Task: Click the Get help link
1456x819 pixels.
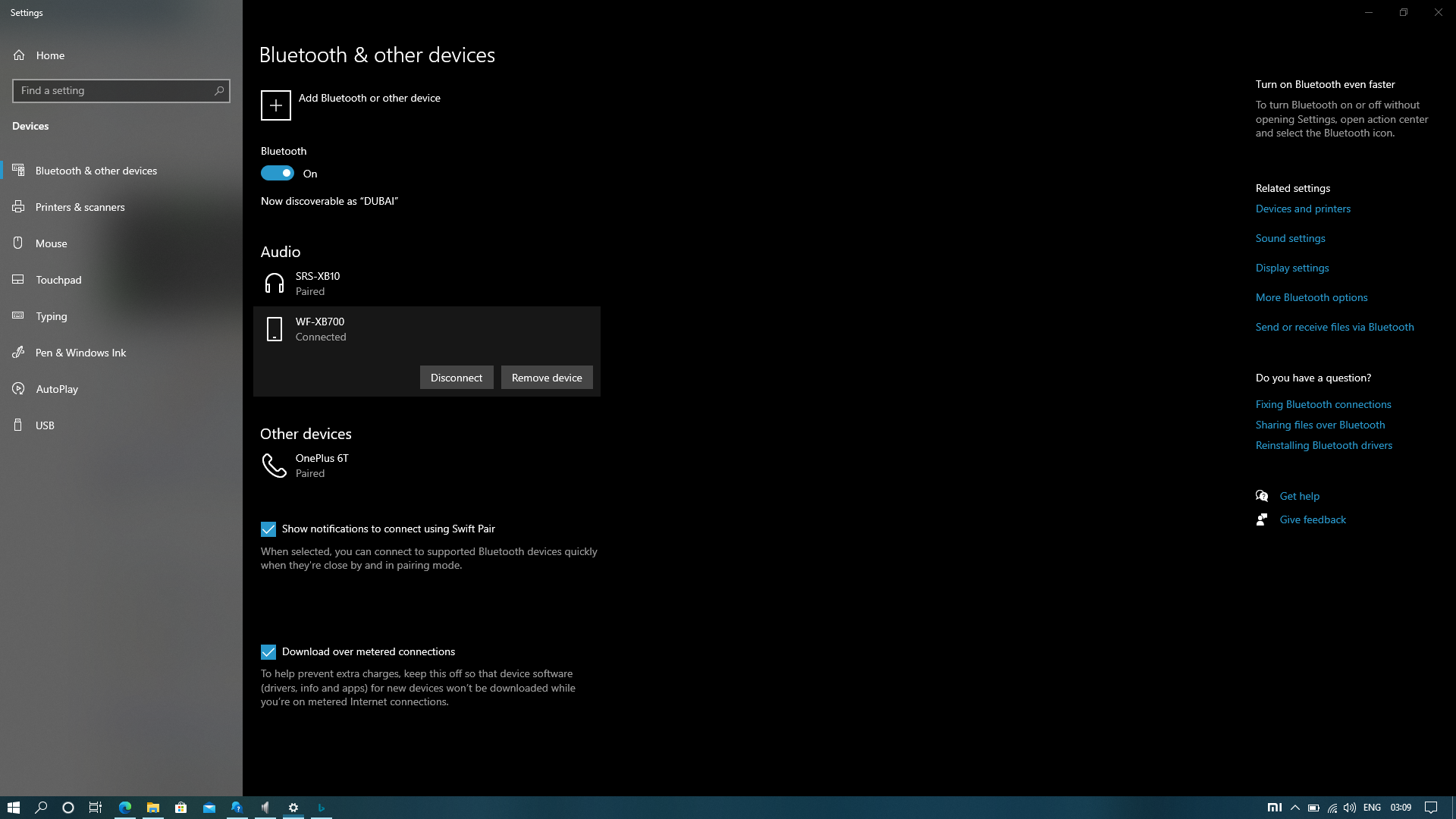Action: (x=1299, y=496)
